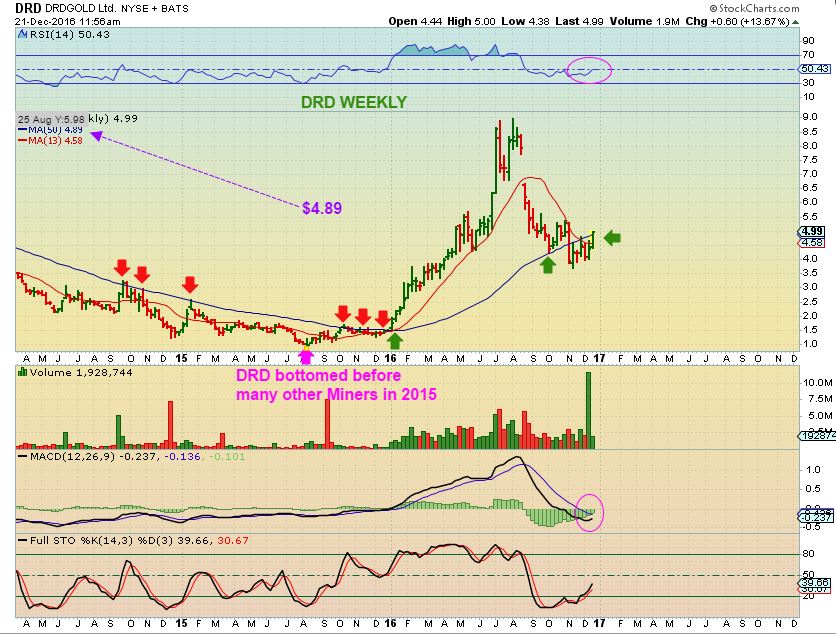Click year 16 on the price panel's date axis
This screenshot has width=836, height=634.
coord(390,358)
